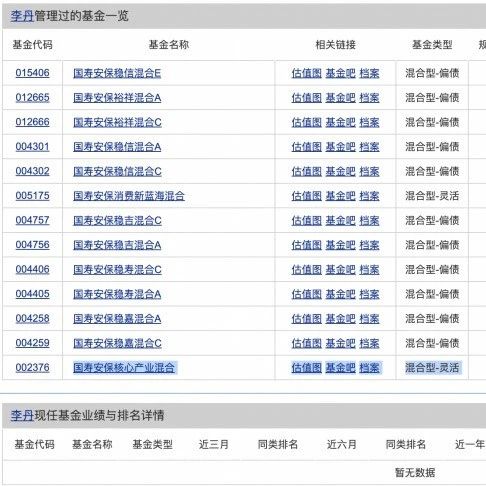Open 档案 for fund 005175
The image size is (486, 486).
pos(369,196)
